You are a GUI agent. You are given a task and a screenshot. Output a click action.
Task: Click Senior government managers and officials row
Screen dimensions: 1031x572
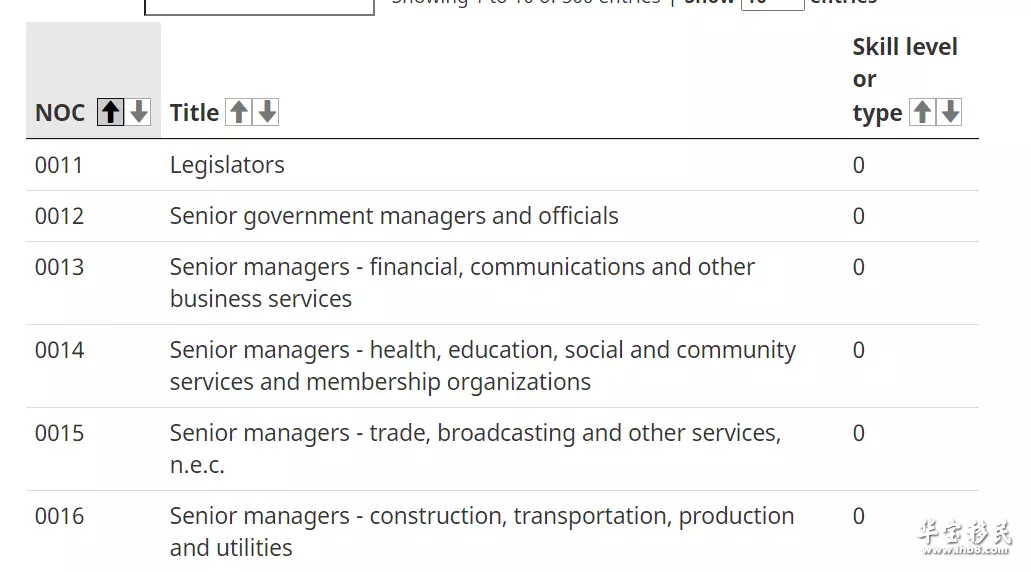(x=502, y=216)
